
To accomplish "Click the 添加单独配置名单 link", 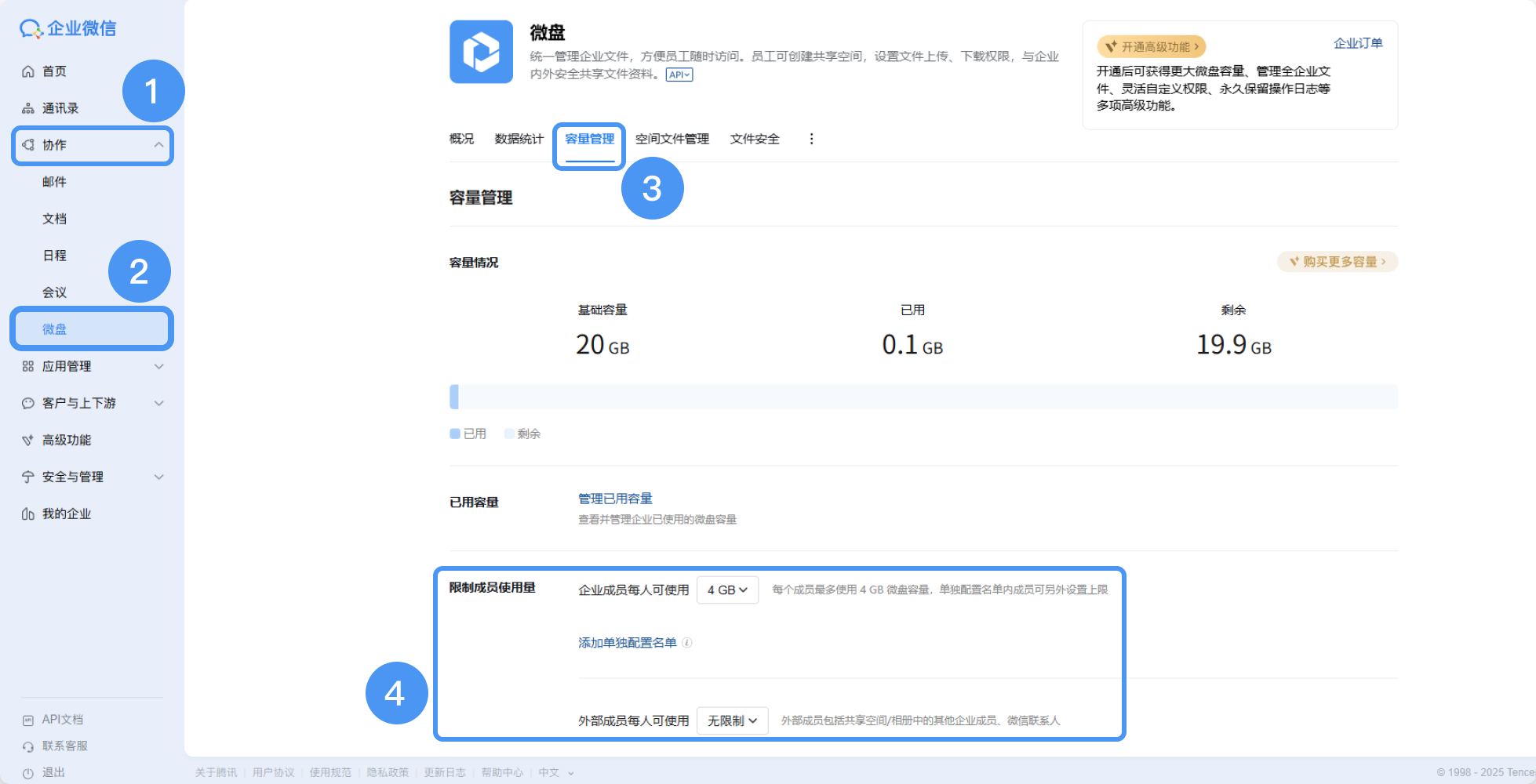I will 628,643.
